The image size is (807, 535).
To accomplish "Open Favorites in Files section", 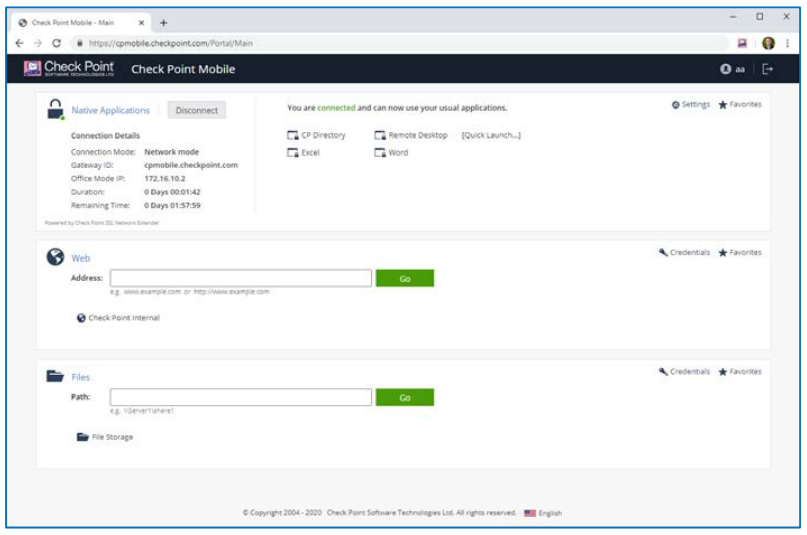I will [740, 371].
